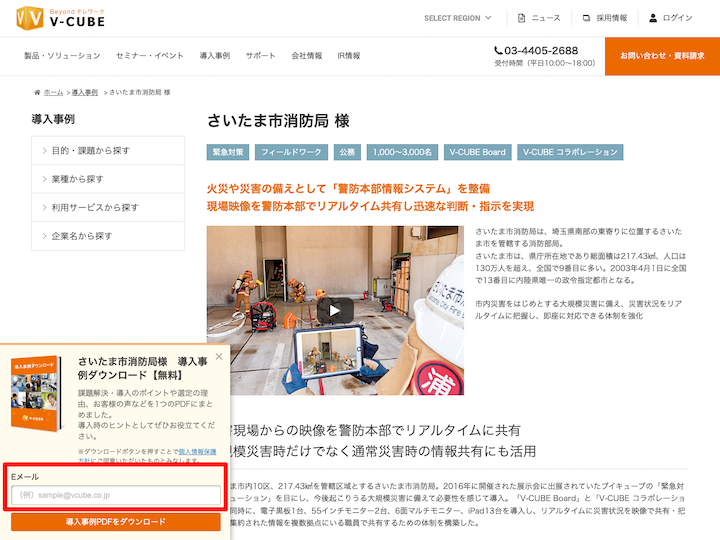The width and height of the screenshot is (720, 540).
Task: Open the 採用情報 link
Action: 611,18
